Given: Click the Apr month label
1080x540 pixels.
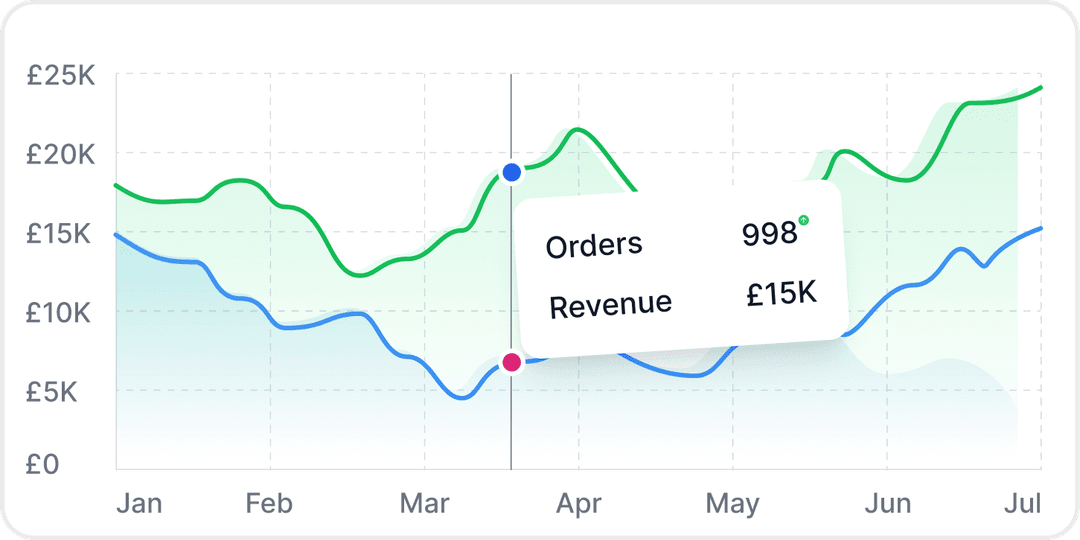Looking at the screenshot, I should 577,502.
